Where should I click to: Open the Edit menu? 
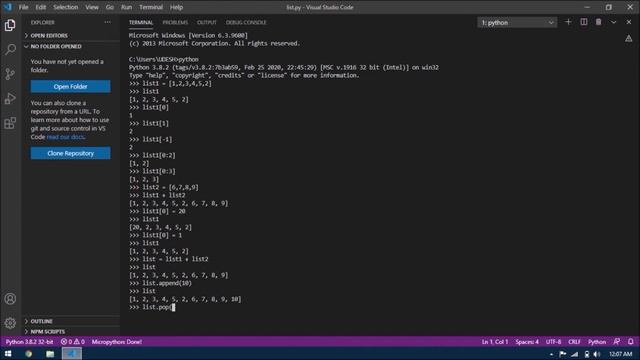point(40,7)
